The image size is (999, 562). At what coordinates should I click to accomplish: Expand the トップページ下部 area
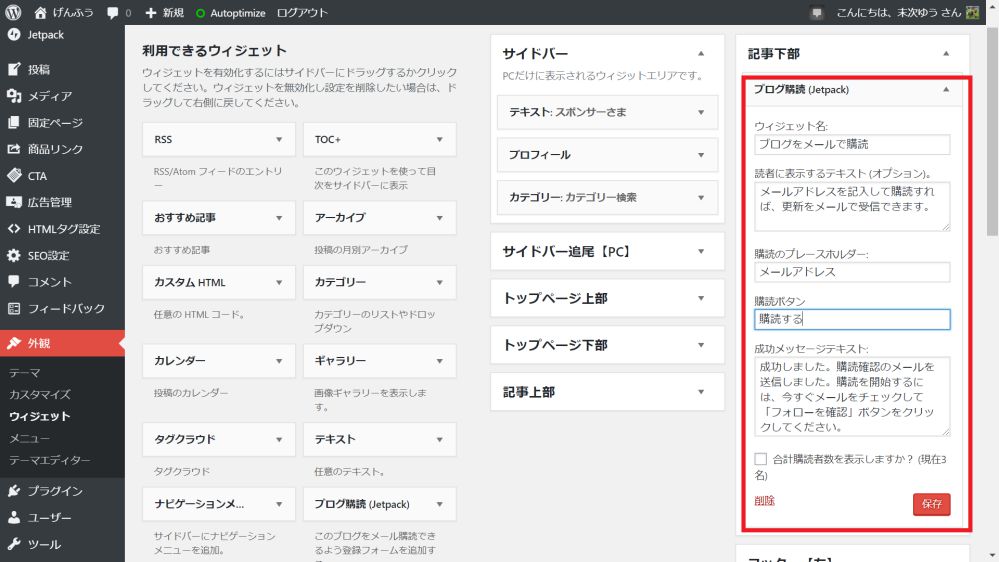701,345
